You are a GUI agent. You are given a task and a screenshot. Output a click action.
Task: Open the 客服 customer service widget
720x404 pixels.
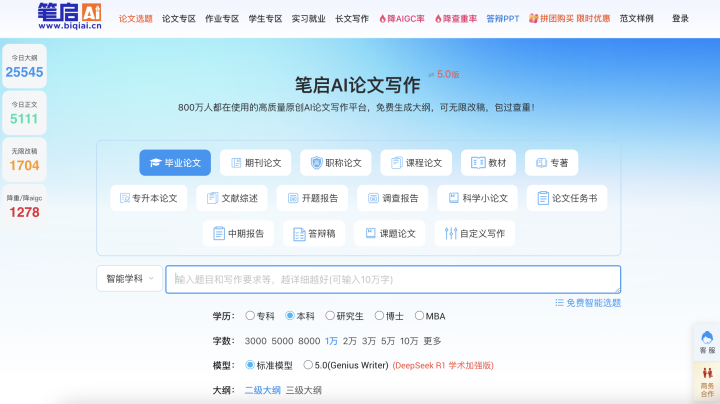pos(707,342)
